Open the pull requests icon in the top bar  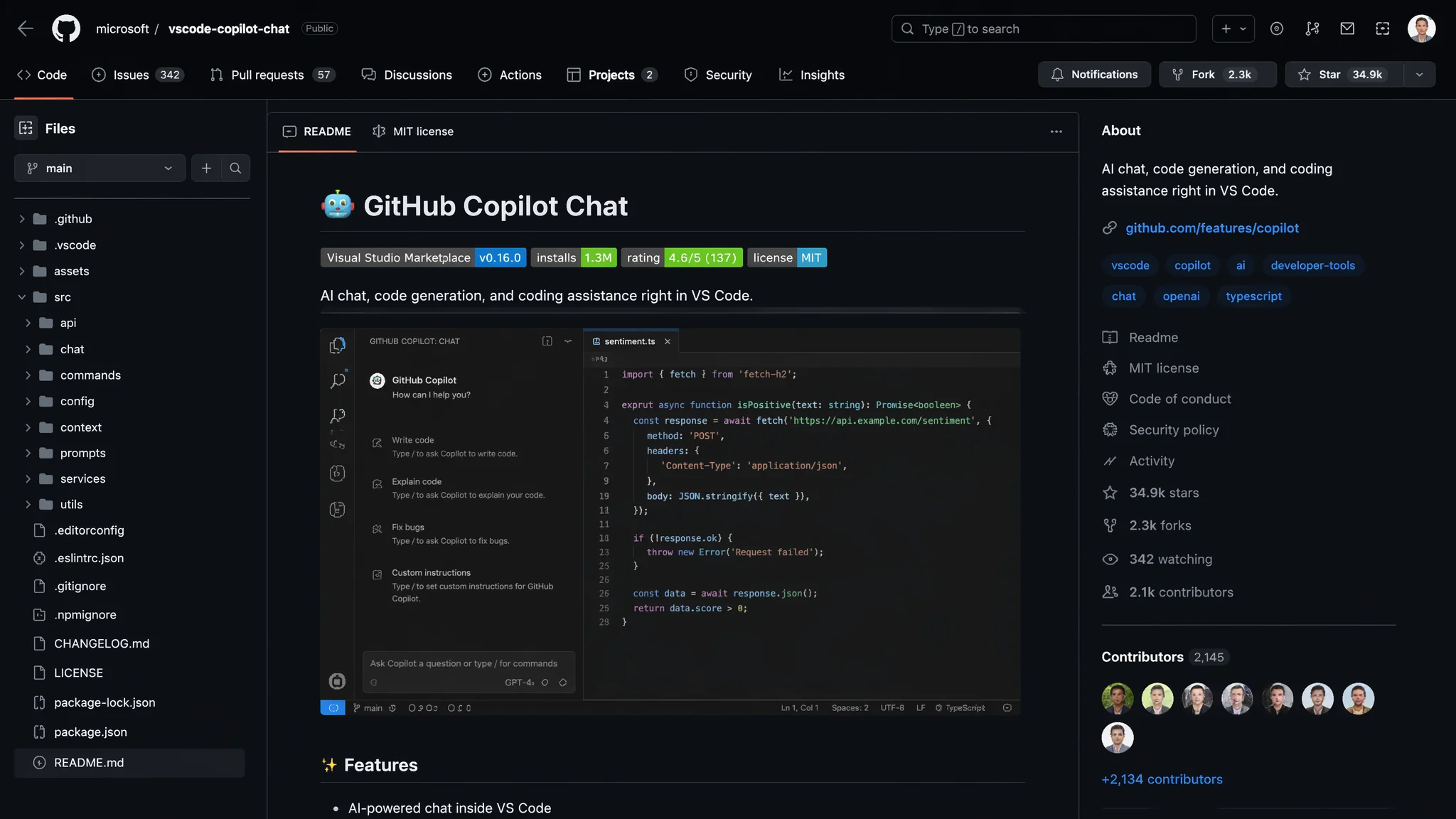1312,28
